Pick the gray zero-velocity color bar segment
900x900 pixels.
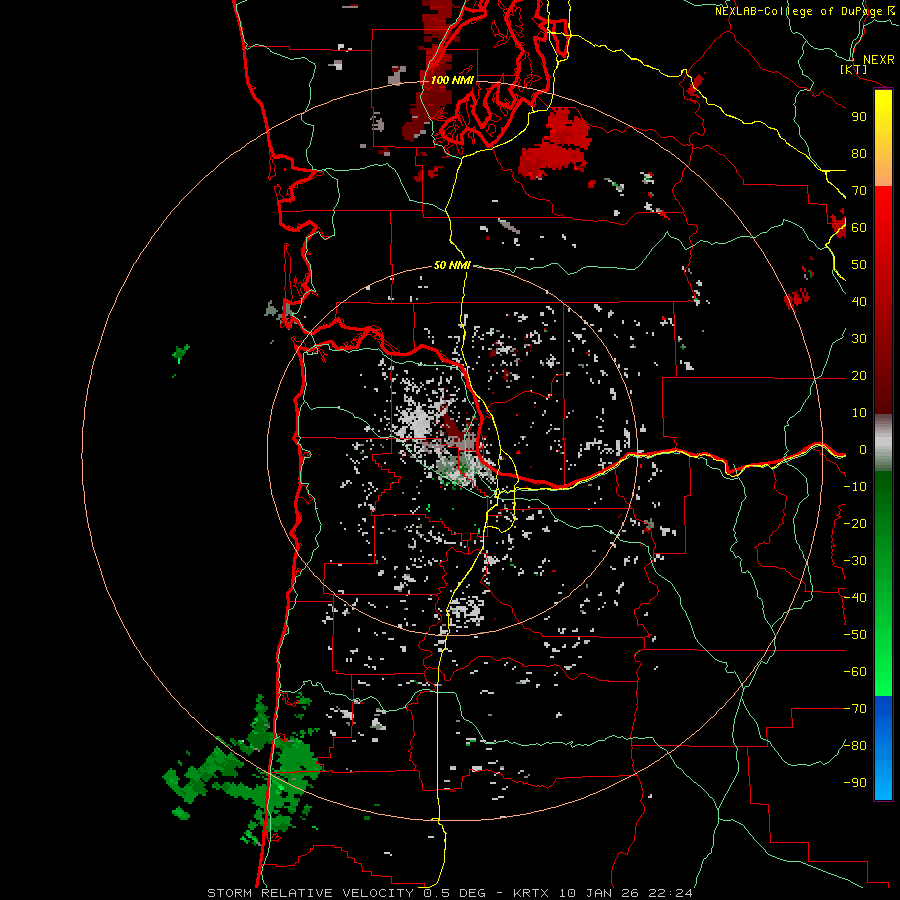click(883, 442)
